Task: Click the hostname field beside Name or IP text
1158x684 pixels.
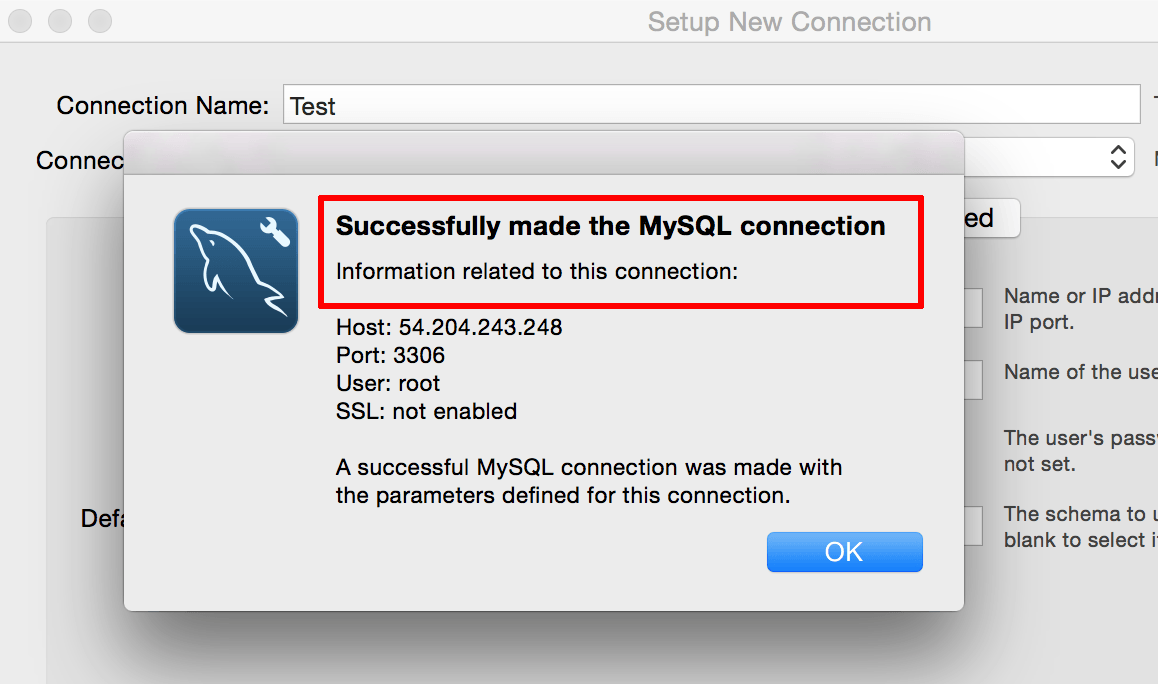Action: 973,308
